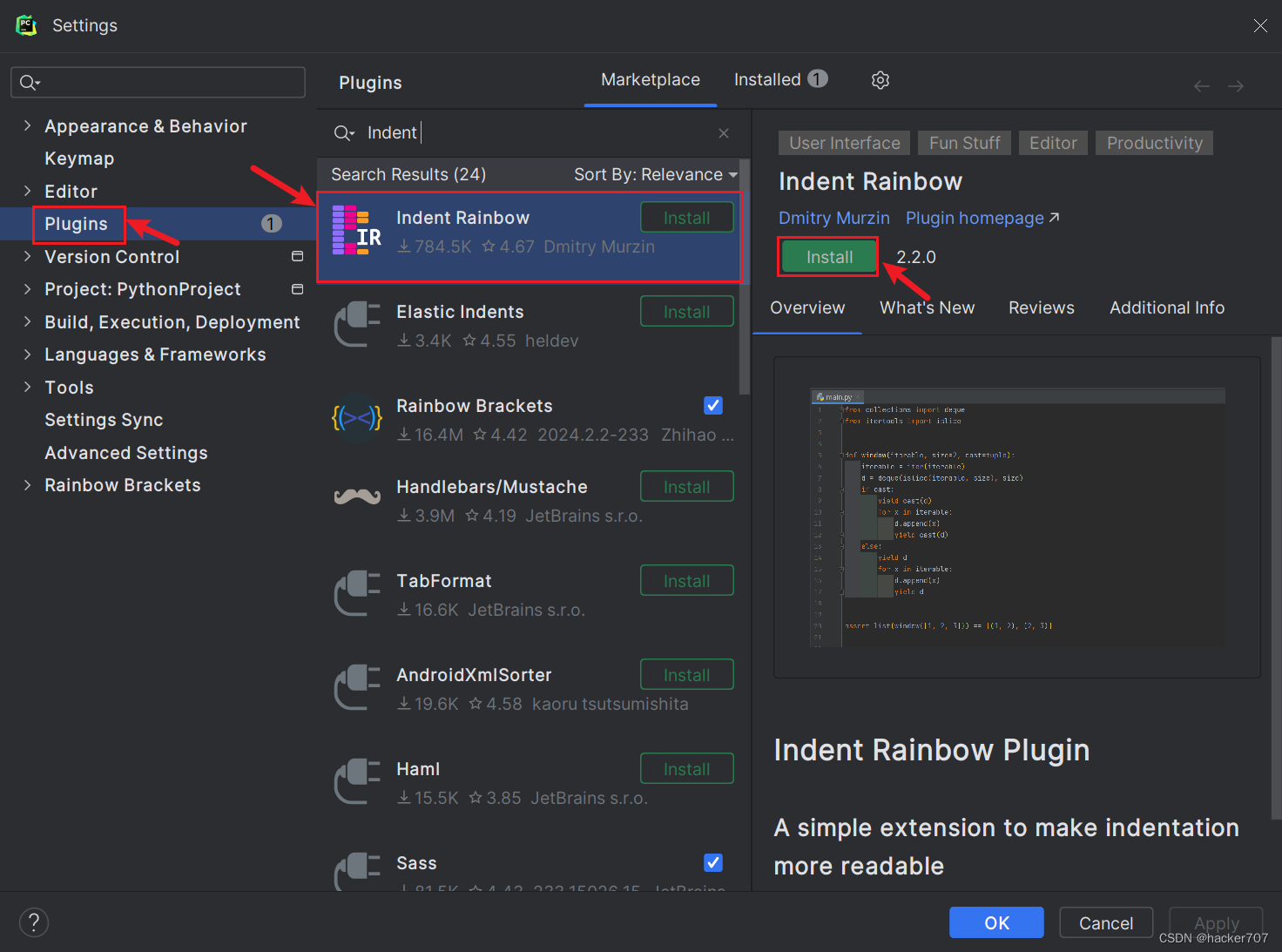Install the Haml plugin
Image resolution: width=1282 pixels, height=952 pixels.
click(687, 769)
